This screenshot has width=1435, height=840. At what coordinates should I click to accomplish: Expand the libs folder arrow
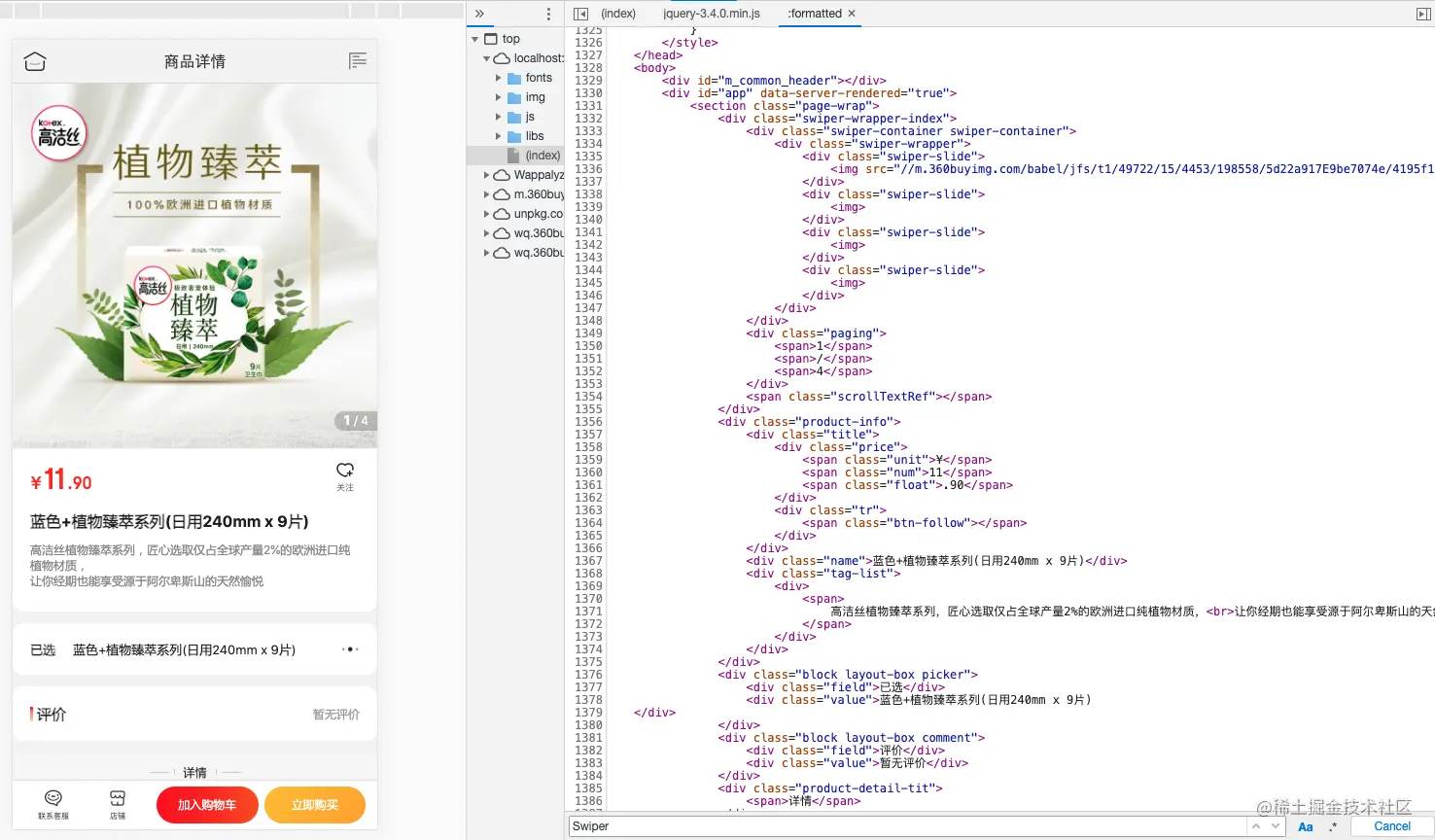coord(499,136)
